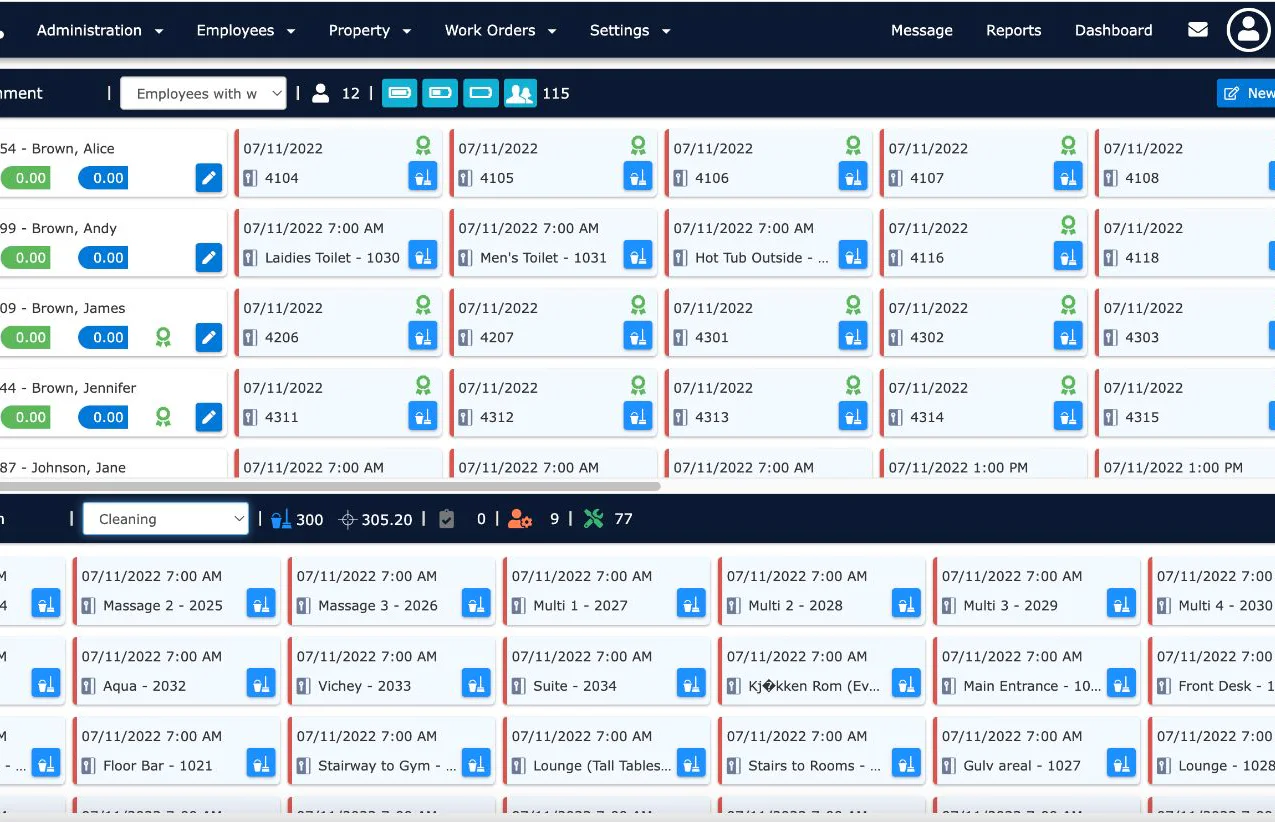1275x822 pixels.
Task: Go to Message in the top bar
Action: coord(921,30)
